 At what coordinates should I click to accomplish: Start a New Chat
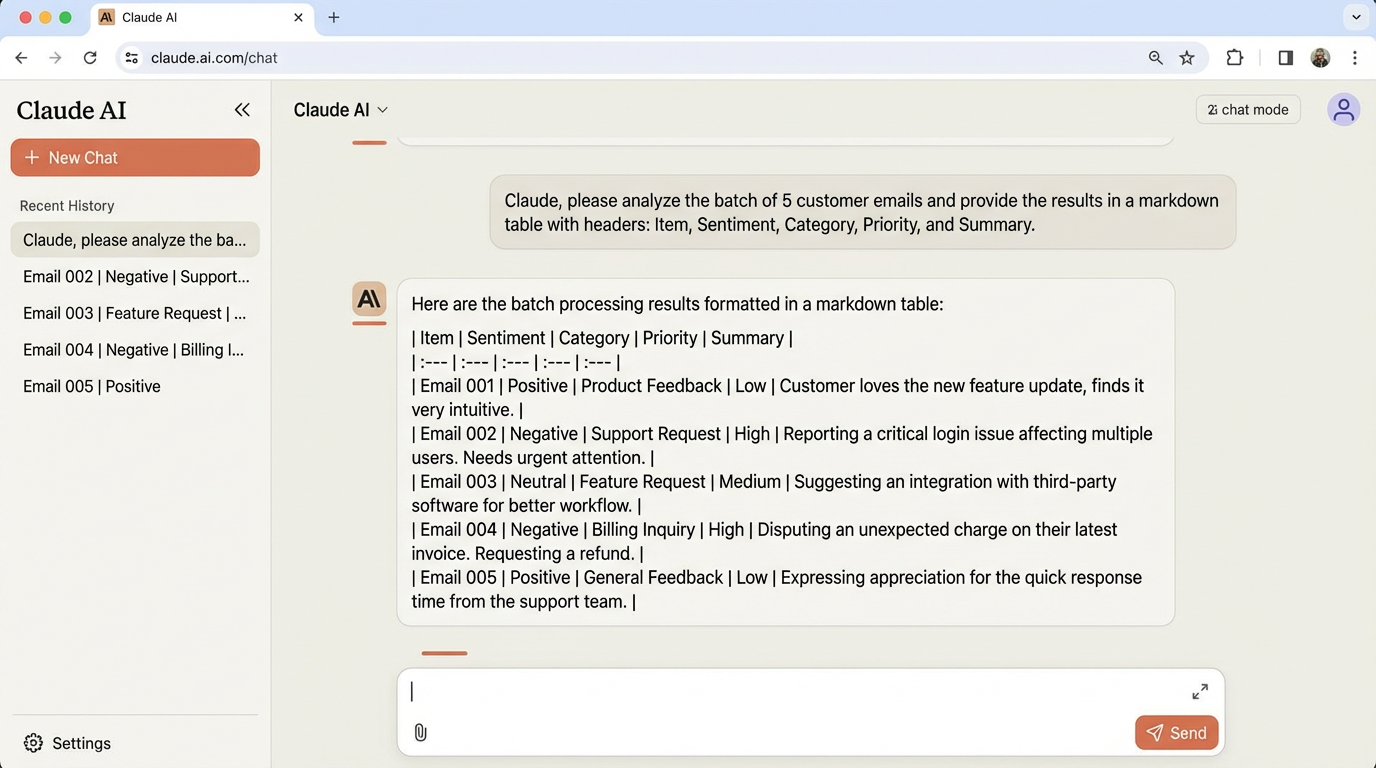(x=135, y=158)
